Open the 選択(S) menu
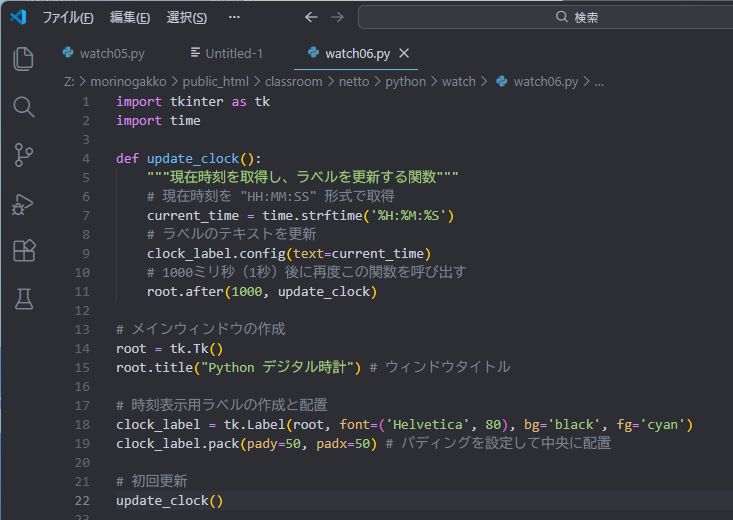 coord(186,18)
